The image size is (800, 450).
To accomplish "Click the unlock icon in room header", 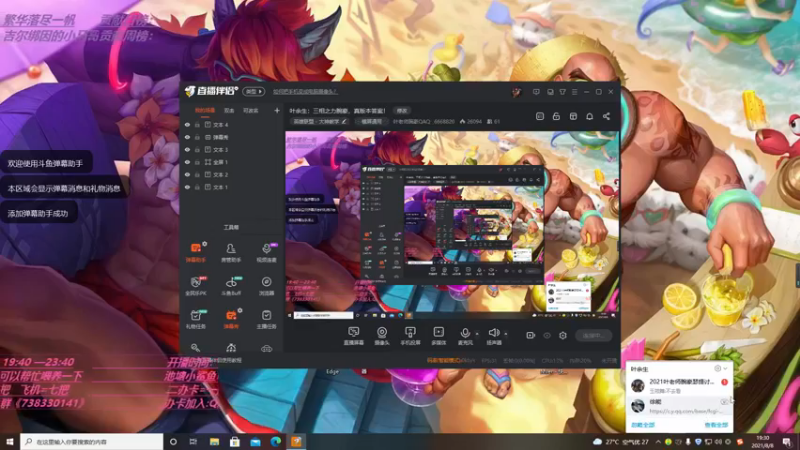I will 556,116.
